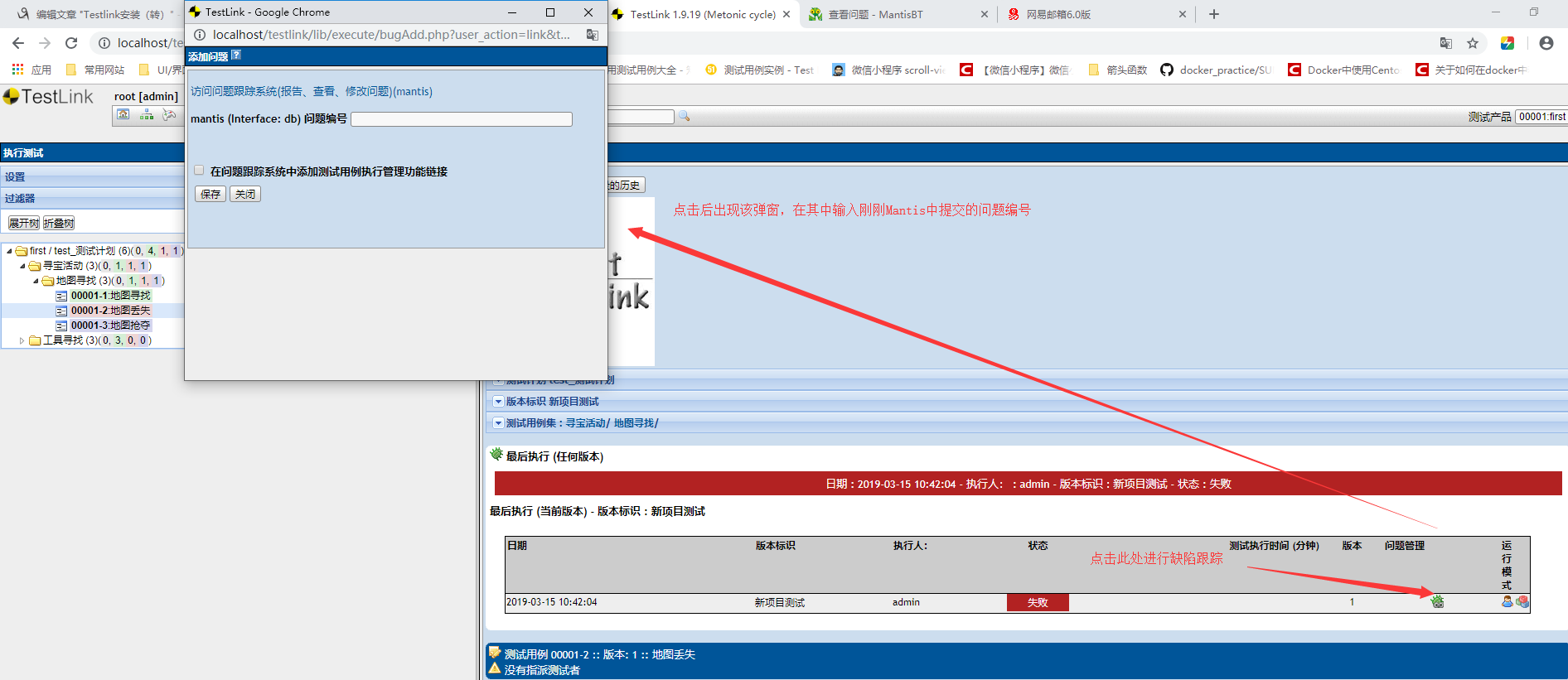Open the 测试用例实例 - Test bookmark
1568x680 pixels.
coord(760,70)
